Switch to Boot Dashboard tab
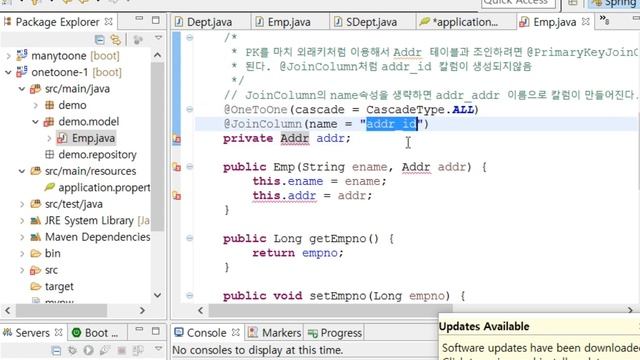This screenshot has width=640, height=360. coord(95,333)
